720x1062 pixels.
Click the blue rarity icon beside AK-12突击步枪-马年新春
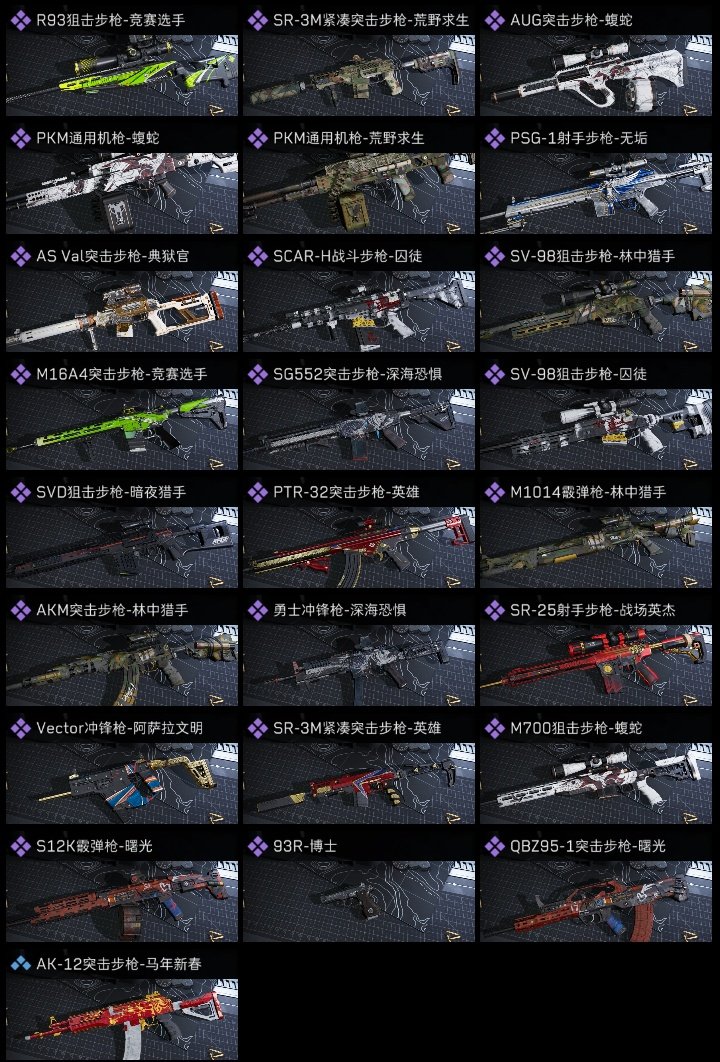(x=21, y=964)
